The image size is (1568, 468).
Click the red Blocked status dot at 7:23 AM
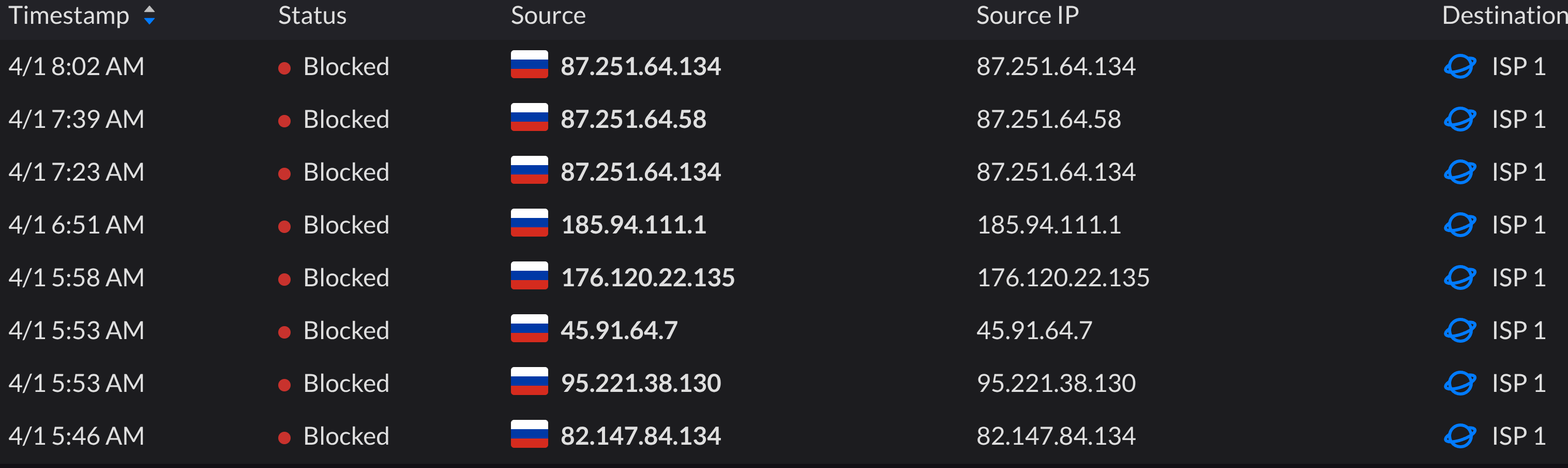[x=283, y=173]
